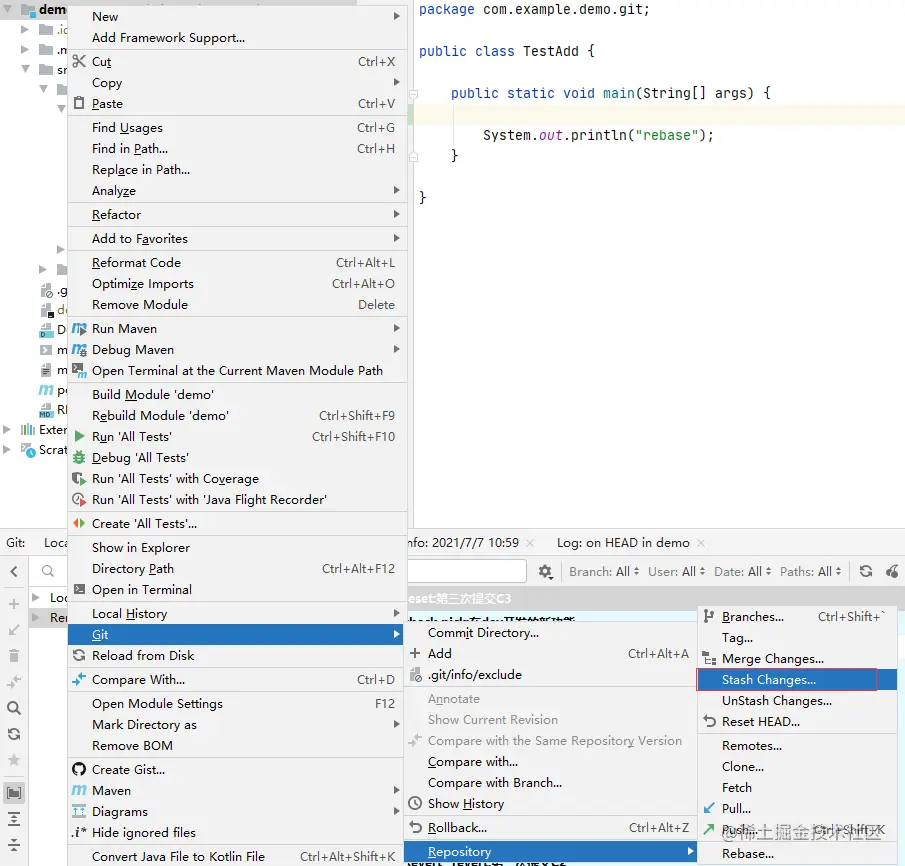Image resolution: width=905 pixels, height=866 pixels.
Task: Open the User: All filter dropdown
Action: point(676,572)
